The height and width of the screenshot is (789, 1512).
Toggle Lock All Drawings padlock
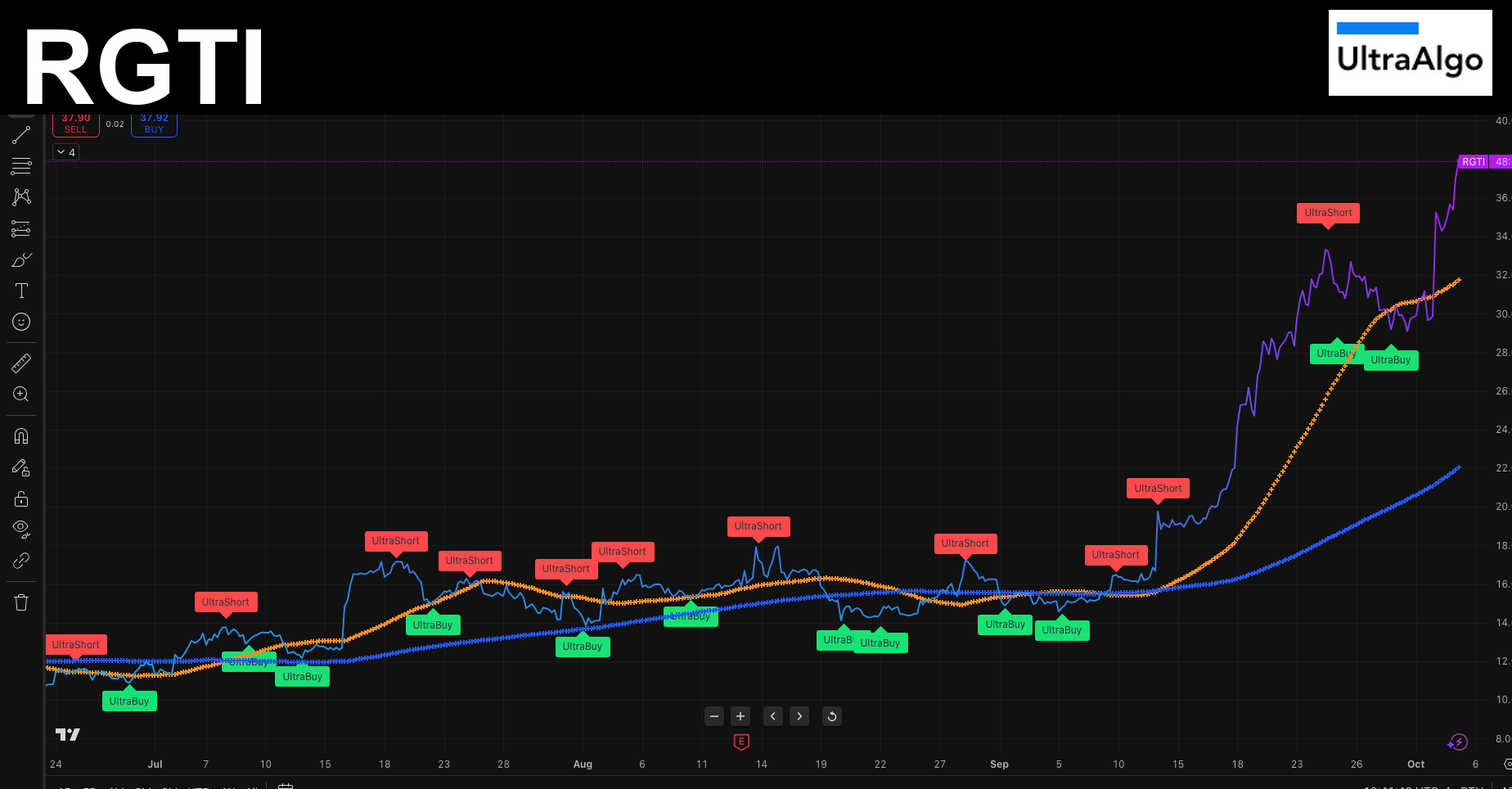point(21,498)
